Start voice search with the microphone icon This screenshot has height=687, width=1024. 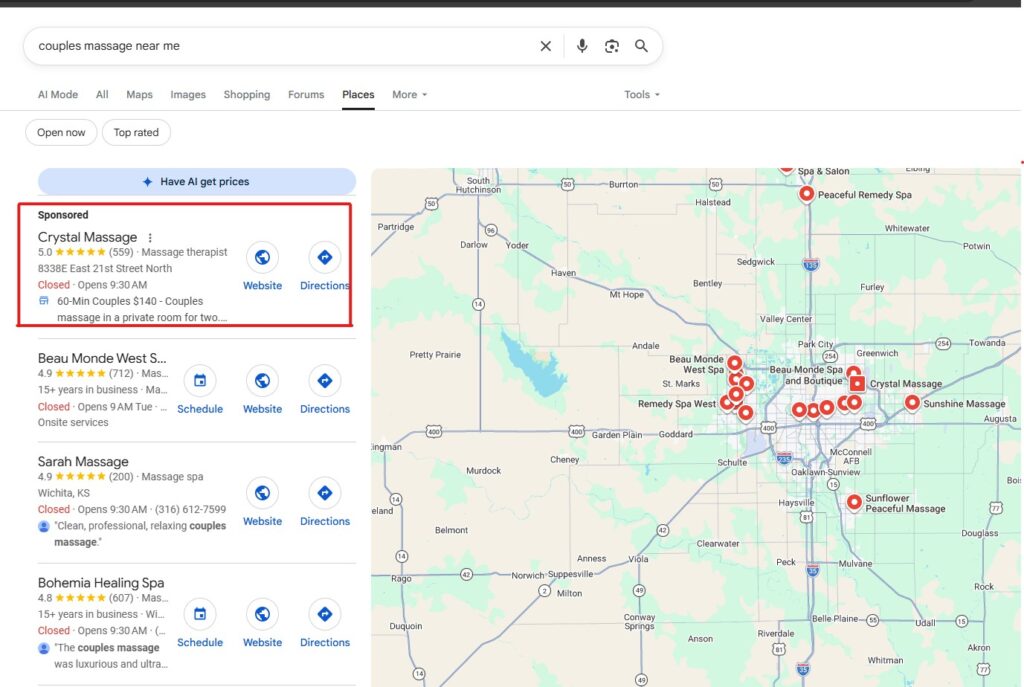coord(582,46)
